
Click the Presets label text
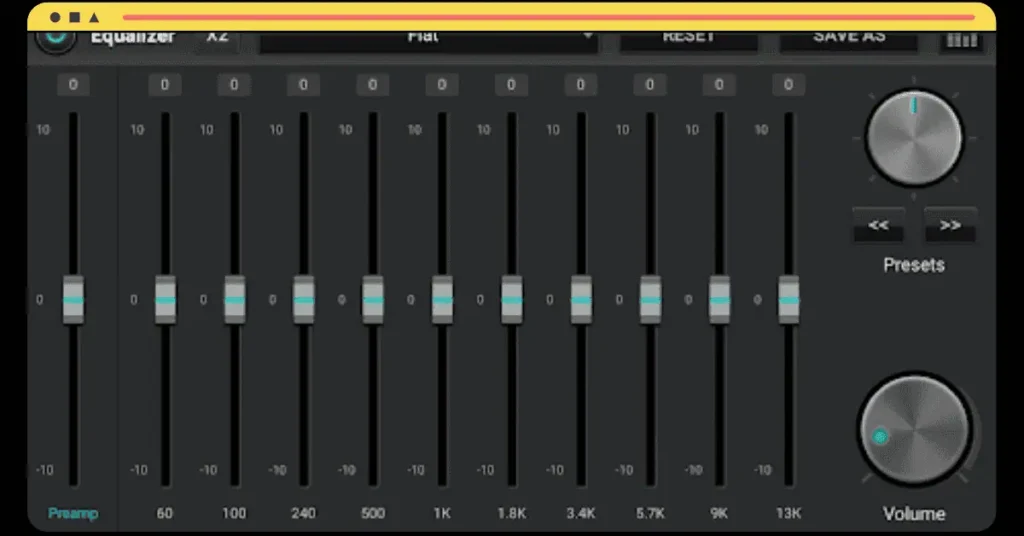click(914, 265)
